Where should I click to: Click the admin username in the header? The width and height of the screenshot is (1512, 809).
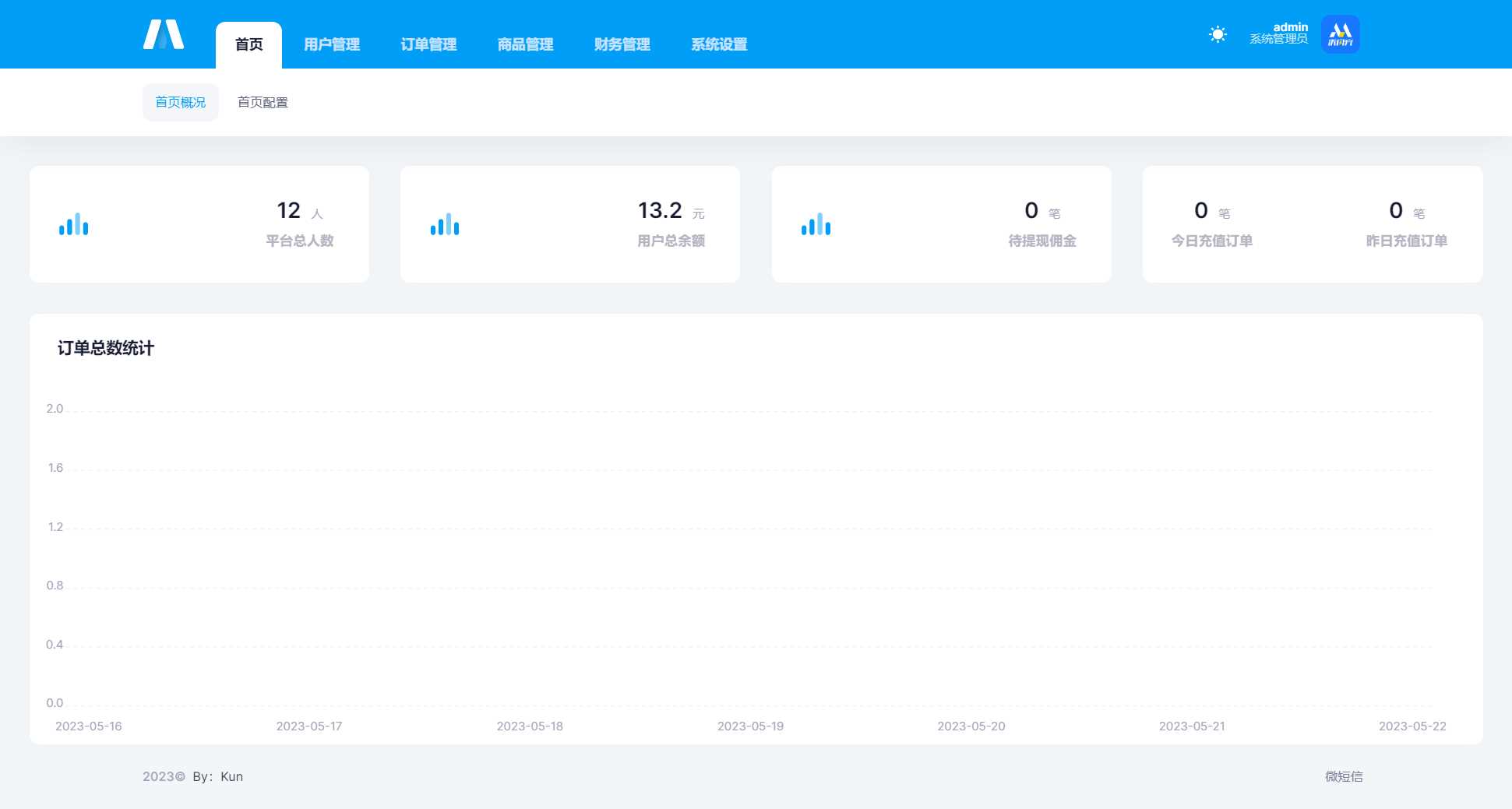(1289, 27)
